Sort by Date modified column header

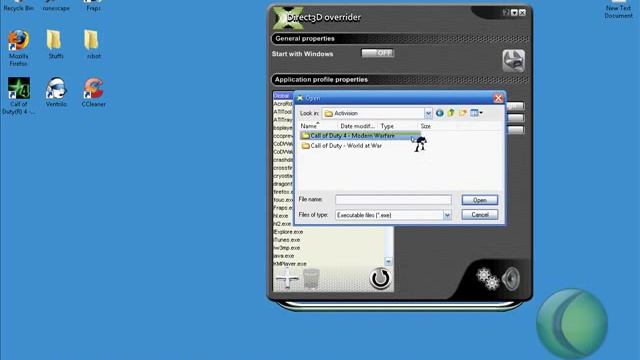point(357,126)
